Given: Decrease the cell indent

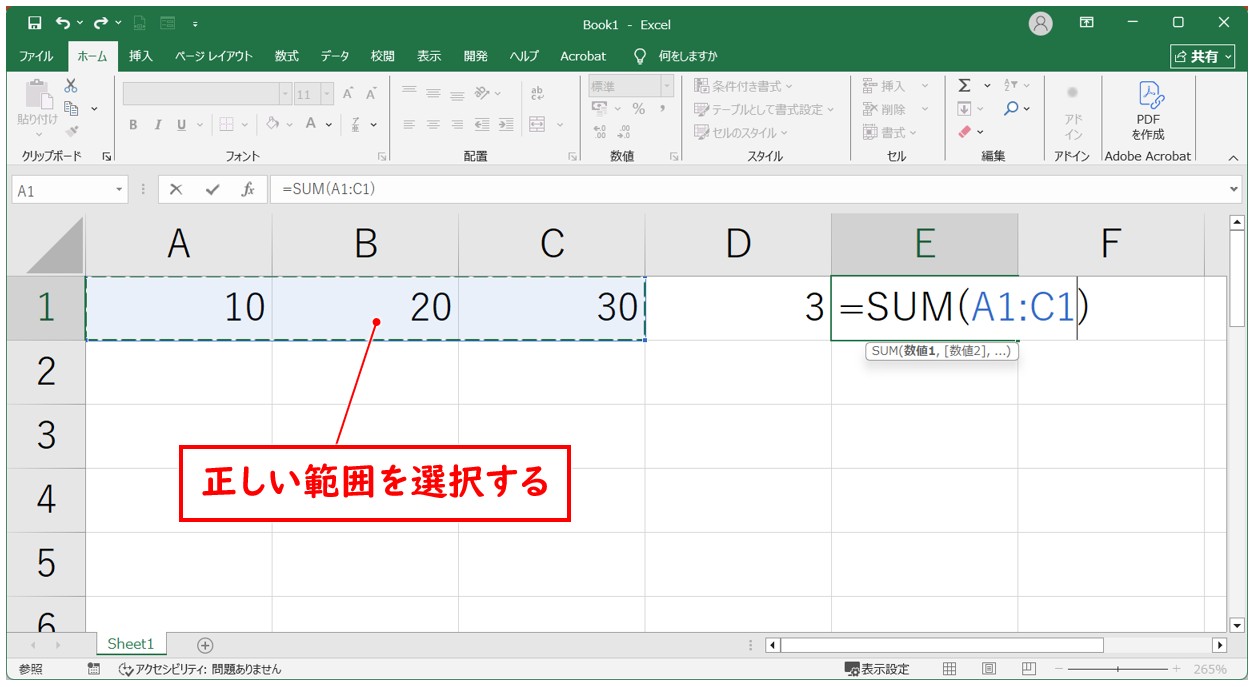Looking at the screenshot, I should 482,125.
